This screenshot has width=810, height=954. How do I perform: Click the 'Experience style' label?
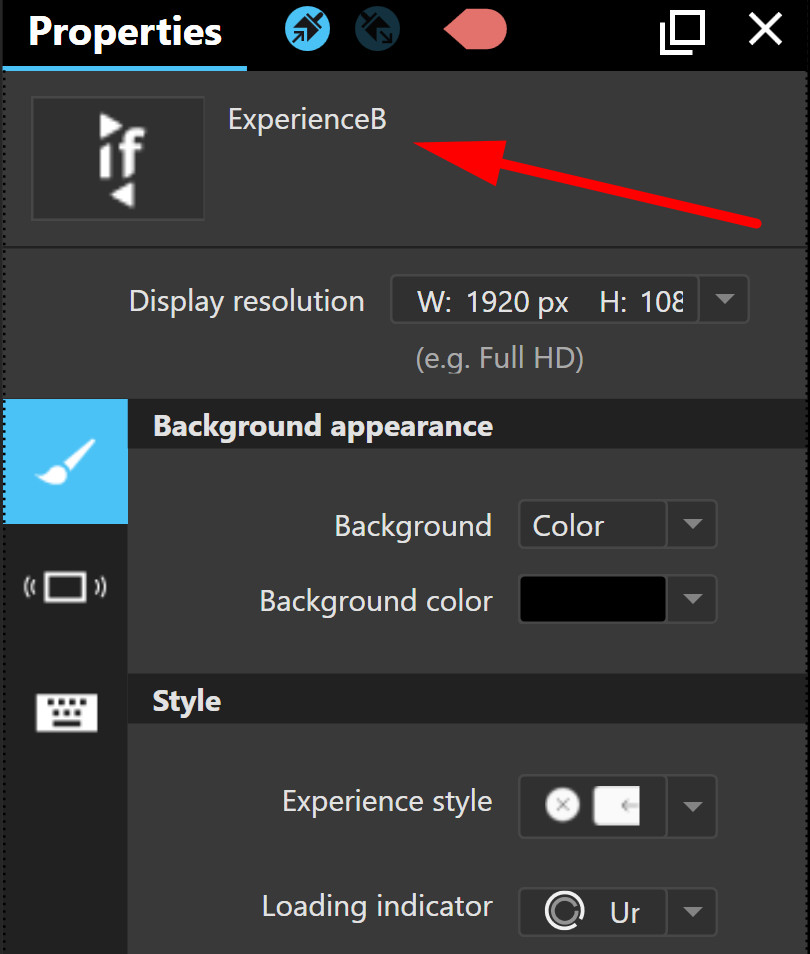pos(387,801)
